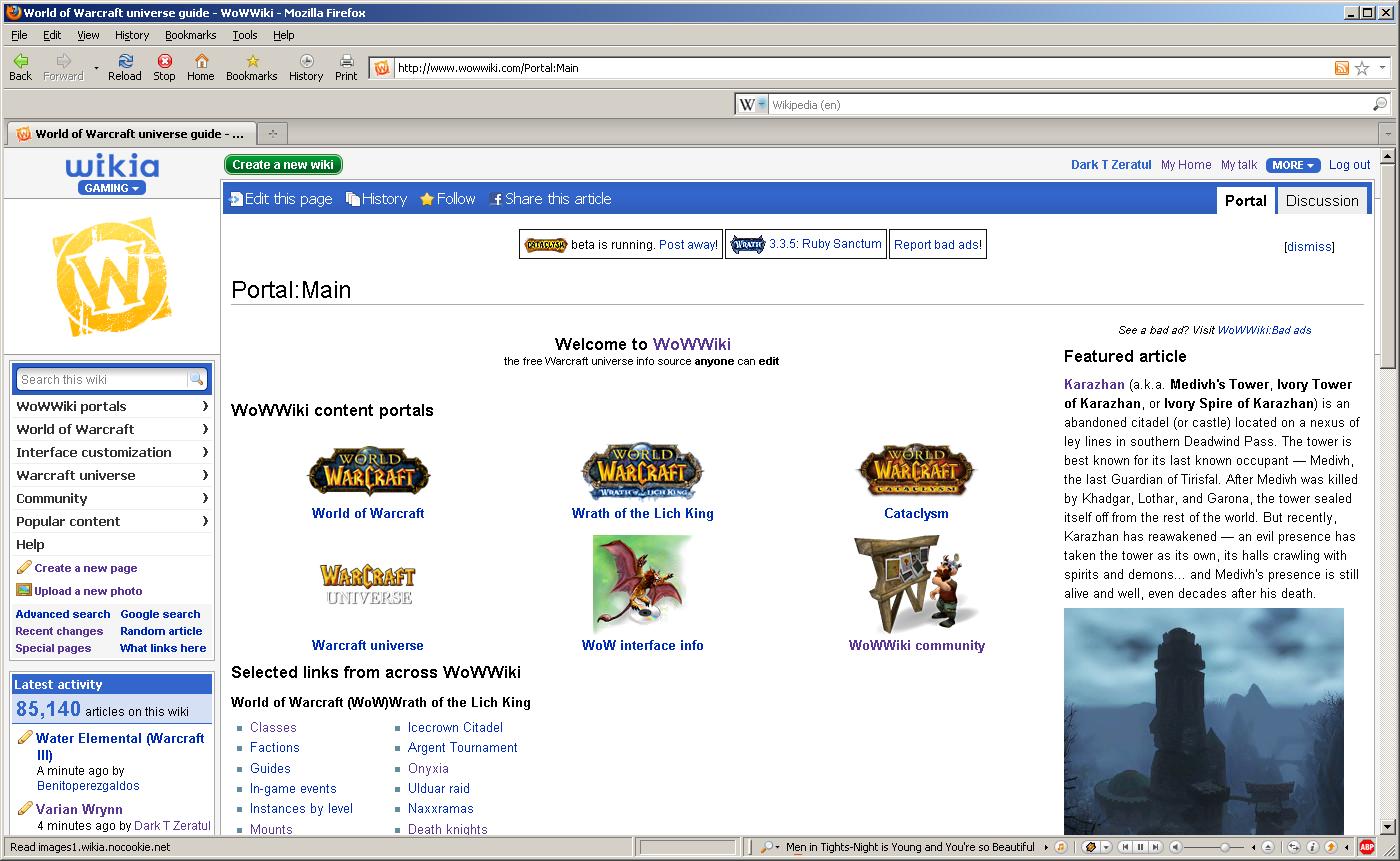Open the MORE dropdown menu

pyautogui.click(x=1293, y=165)
